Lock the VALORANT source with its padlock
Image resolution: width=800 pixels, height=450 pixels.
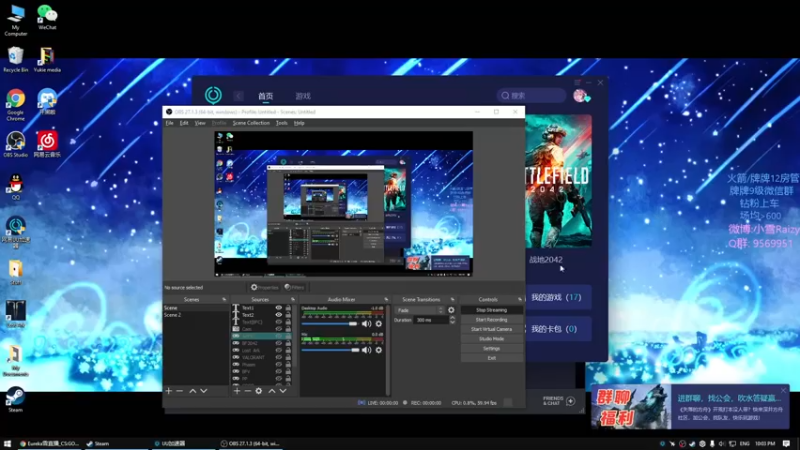tap(288, 358)
